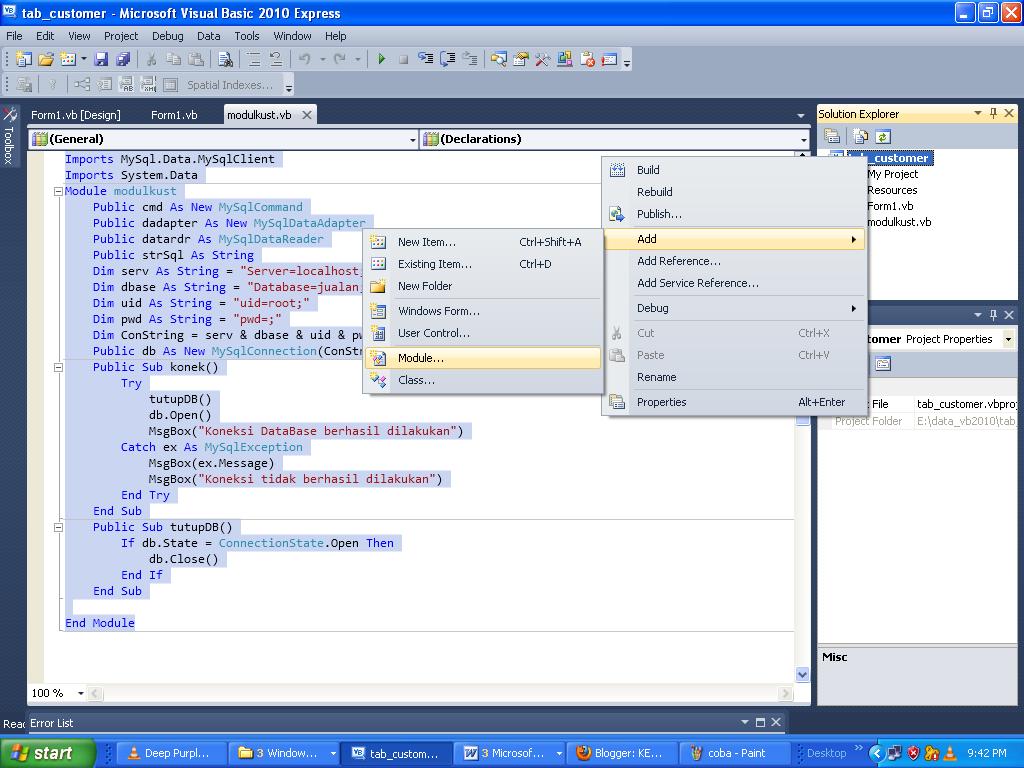Click the editor vertical scrollbar down arrow

803,674
